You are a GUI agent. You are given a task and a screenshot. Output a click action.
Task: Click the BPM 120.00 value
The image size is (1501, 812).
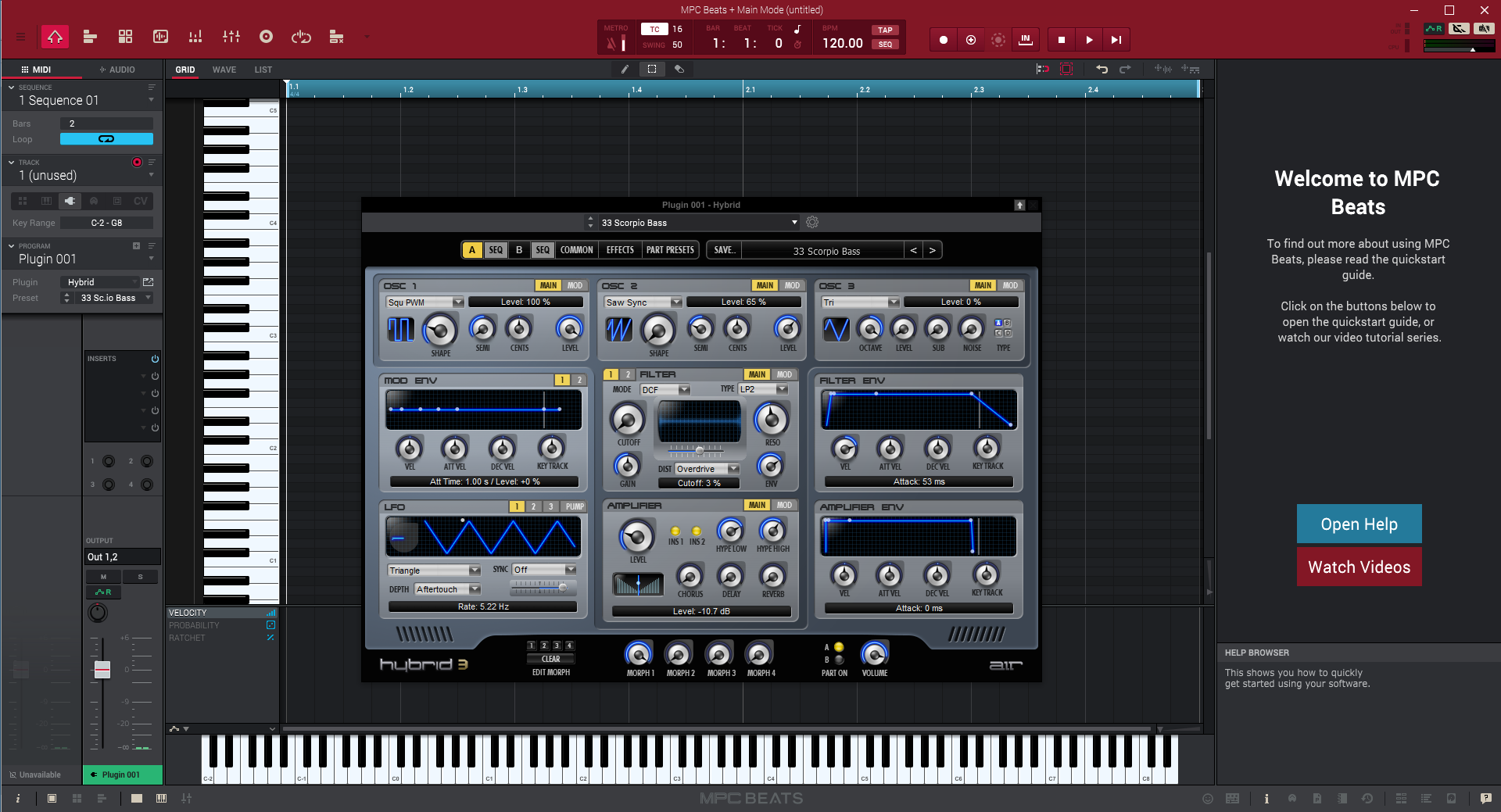[x=843, y=43]
